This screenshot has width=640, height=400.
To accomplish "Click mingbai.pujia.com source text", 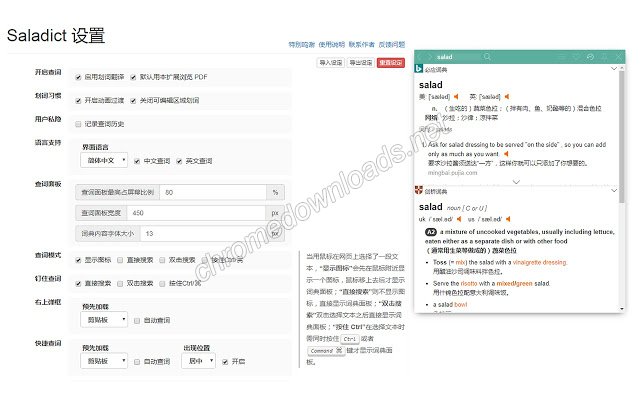I will coord(452,173).
